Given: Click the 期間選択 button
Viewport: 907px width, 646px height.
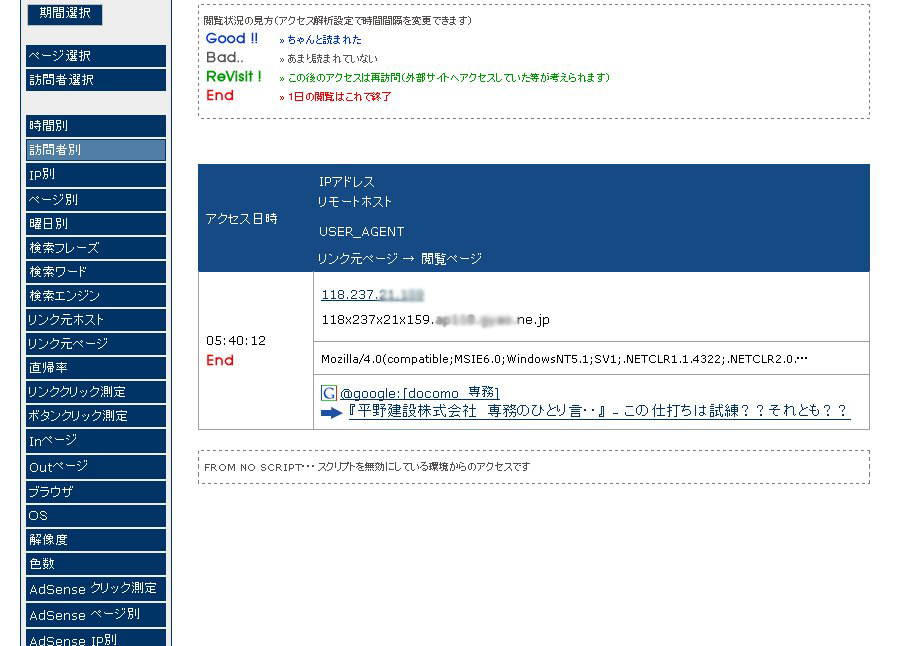Looking at the screenshot, I should coord(65,13).
